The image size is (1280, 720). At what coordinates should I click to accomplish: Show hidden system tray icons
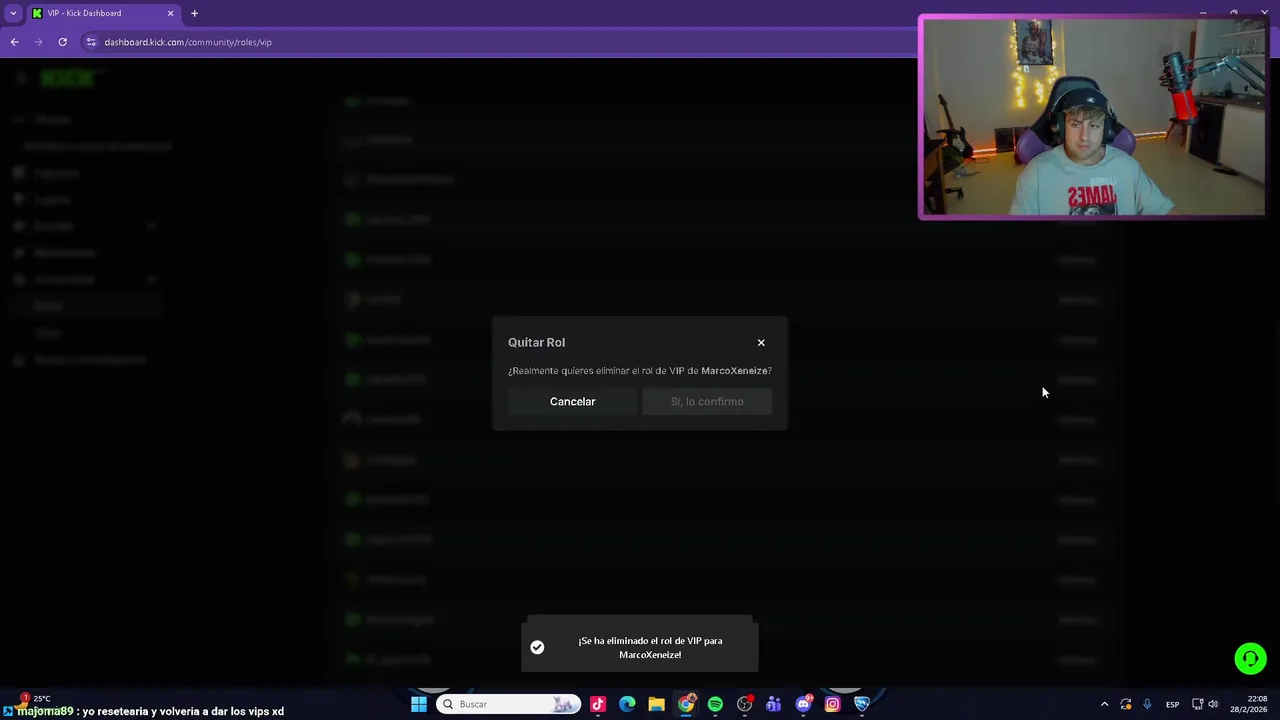(1104, 704)
